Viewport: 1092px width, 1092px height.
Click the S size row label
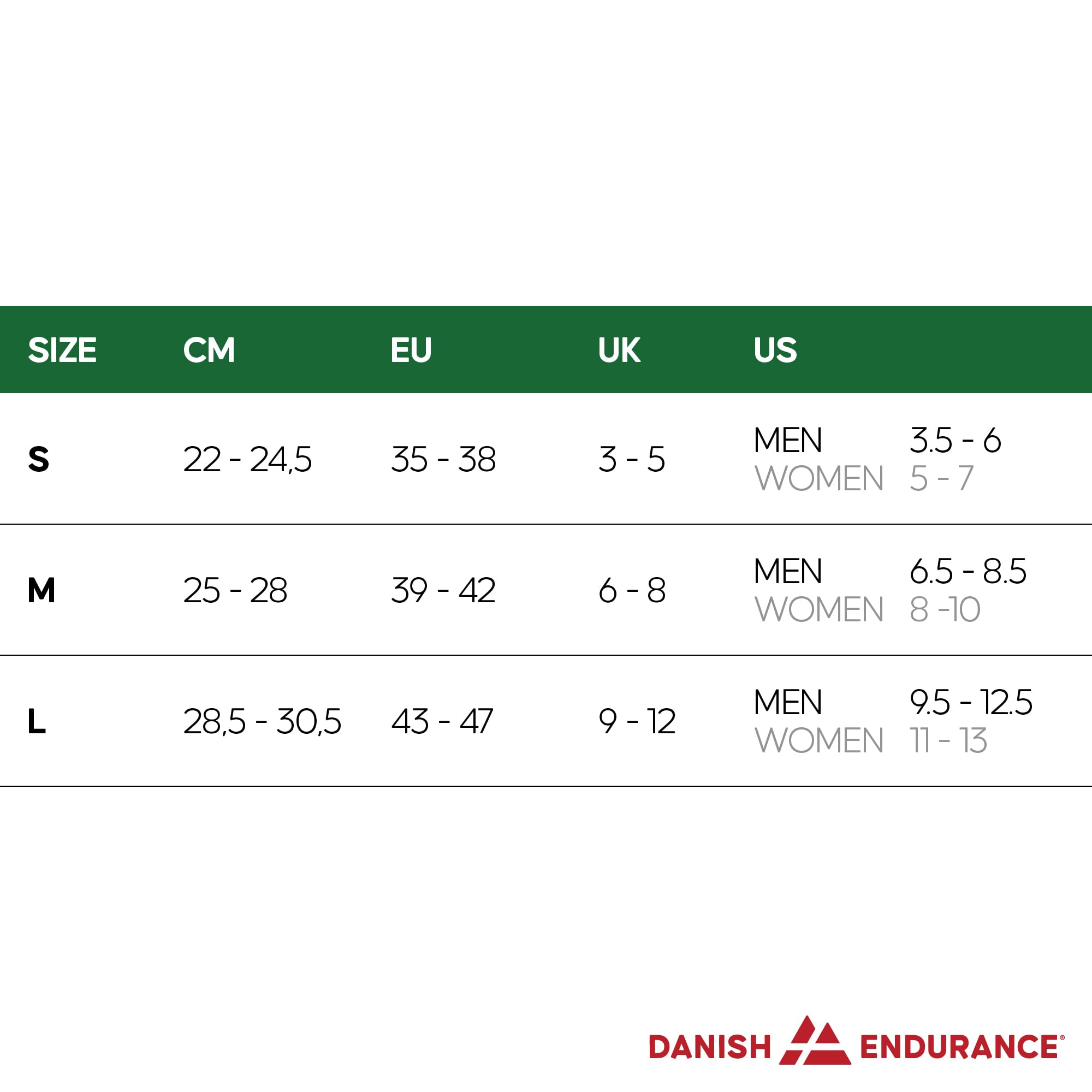tap(38, 459)
